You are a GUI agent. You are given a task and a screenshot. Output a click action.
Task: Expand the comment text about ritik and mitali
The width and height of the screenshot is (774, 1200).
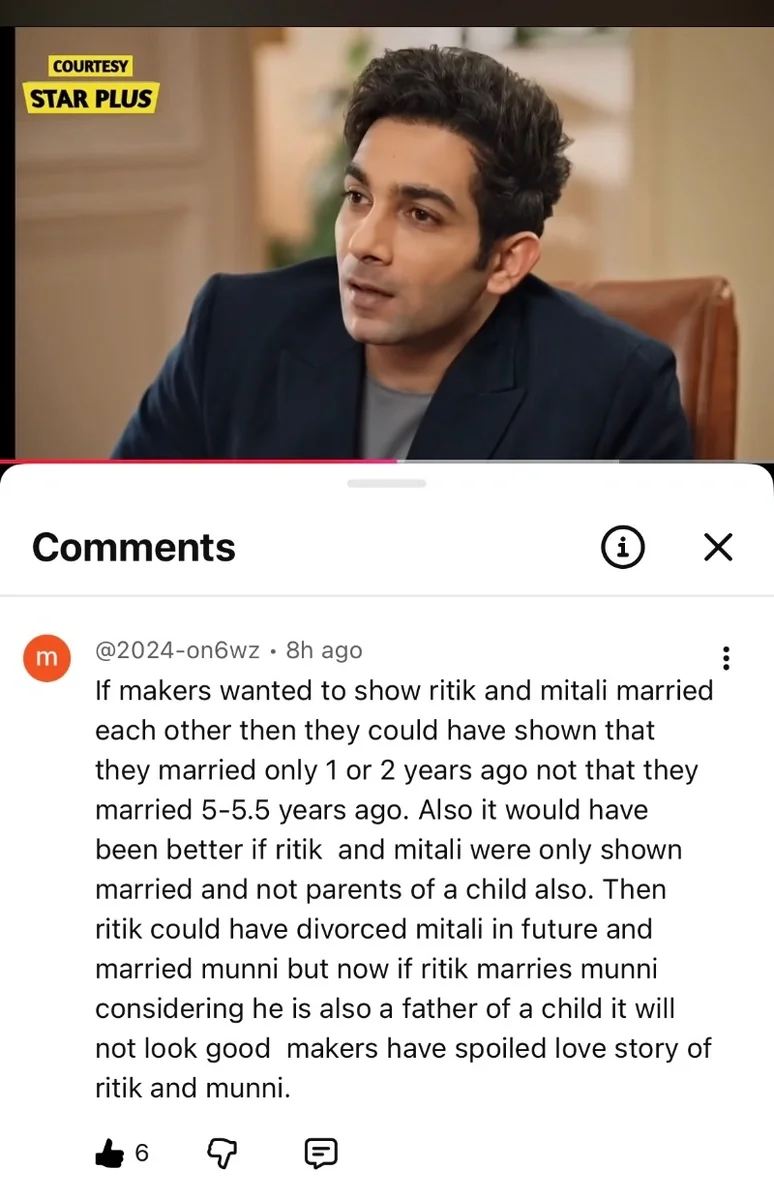click(404, 889)
